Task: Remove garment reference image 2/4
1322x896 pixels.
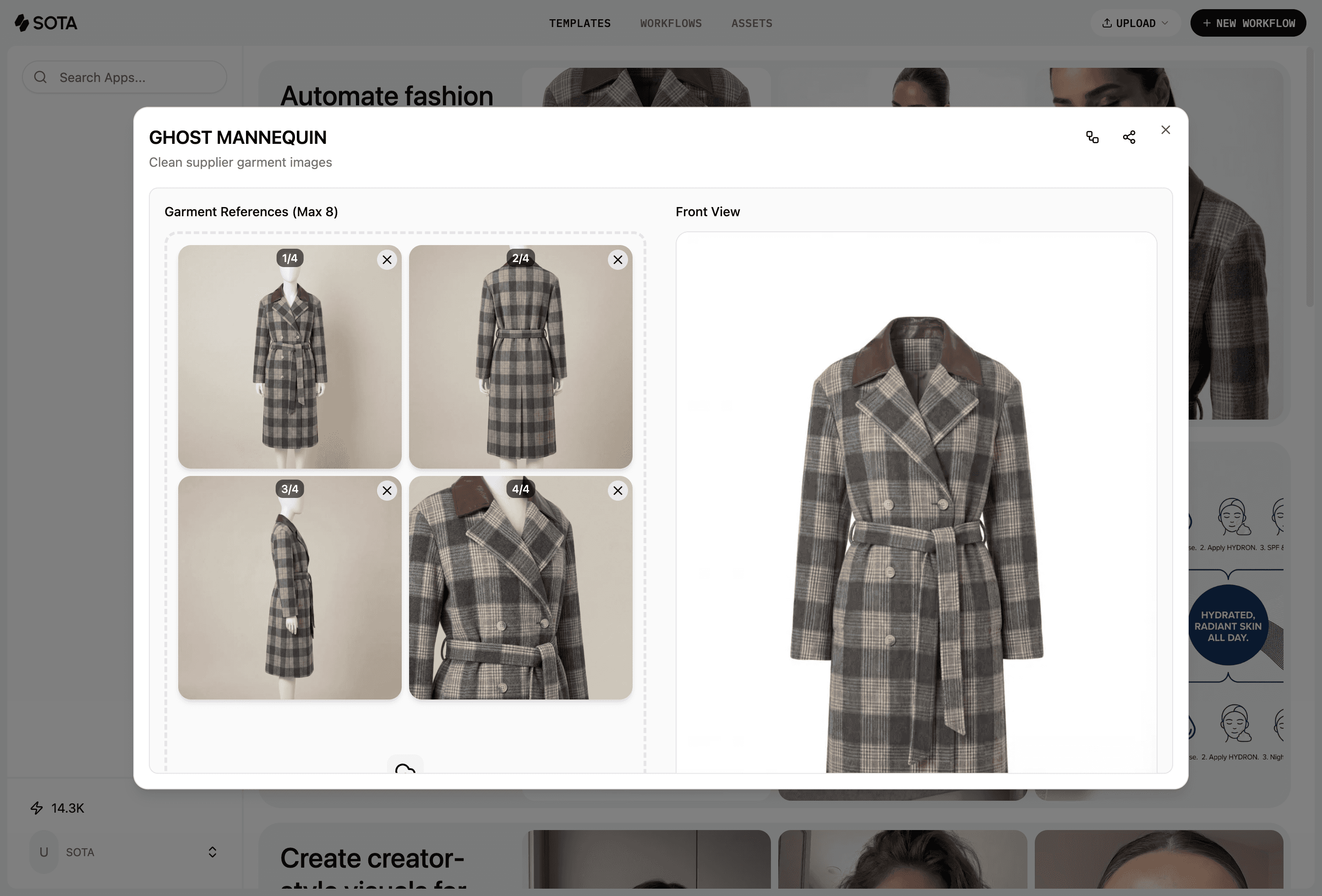Action: coord(618,260)
